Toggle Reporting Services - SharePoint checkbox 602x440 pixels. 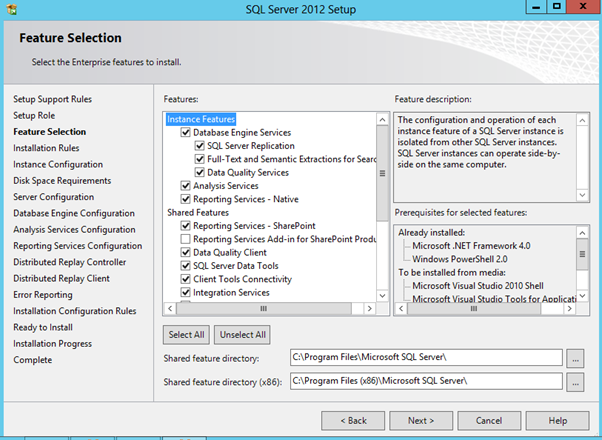185,226
